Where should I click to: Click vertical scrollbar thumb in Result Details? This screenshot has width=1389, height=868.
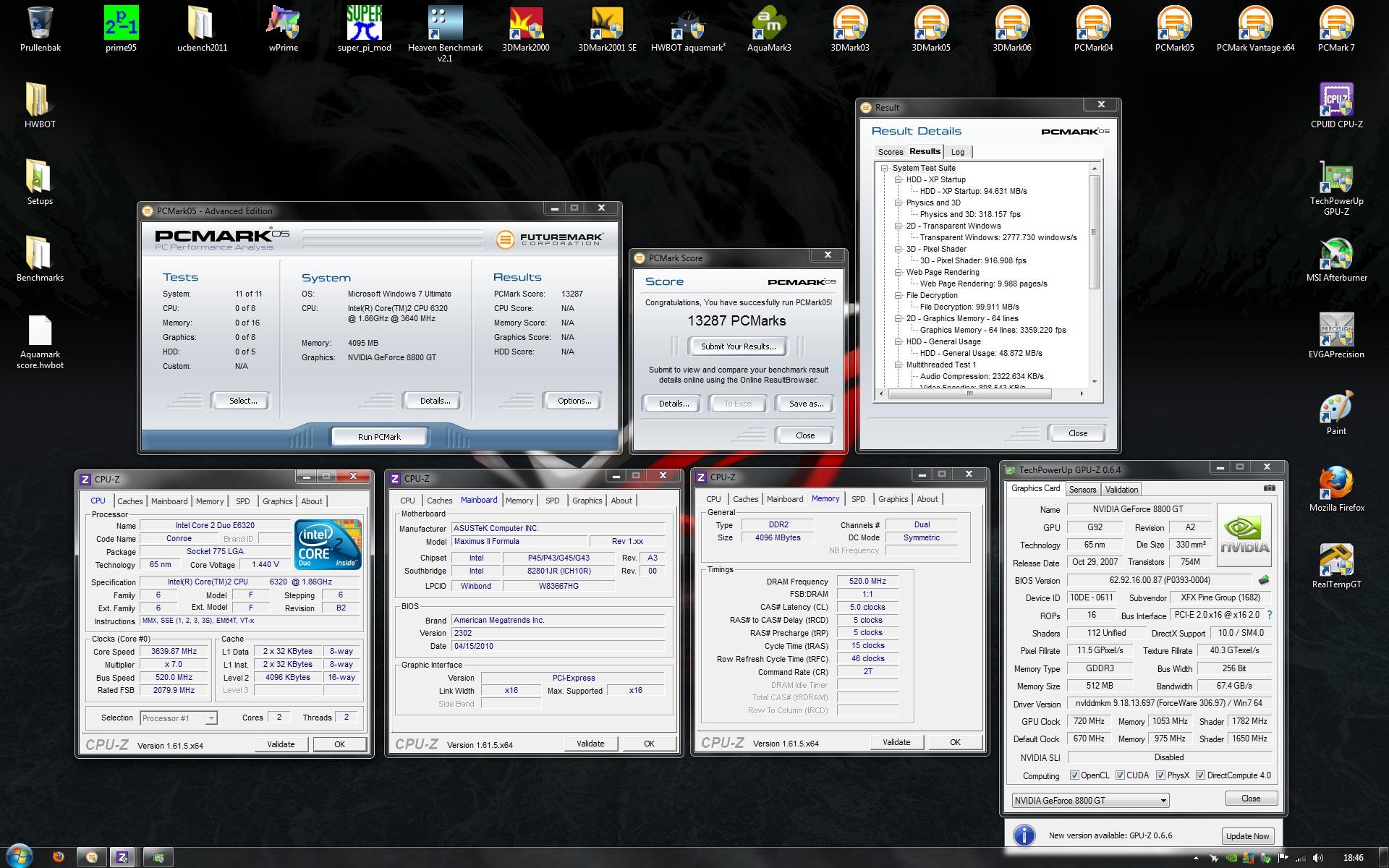[x=1094, y=231]
